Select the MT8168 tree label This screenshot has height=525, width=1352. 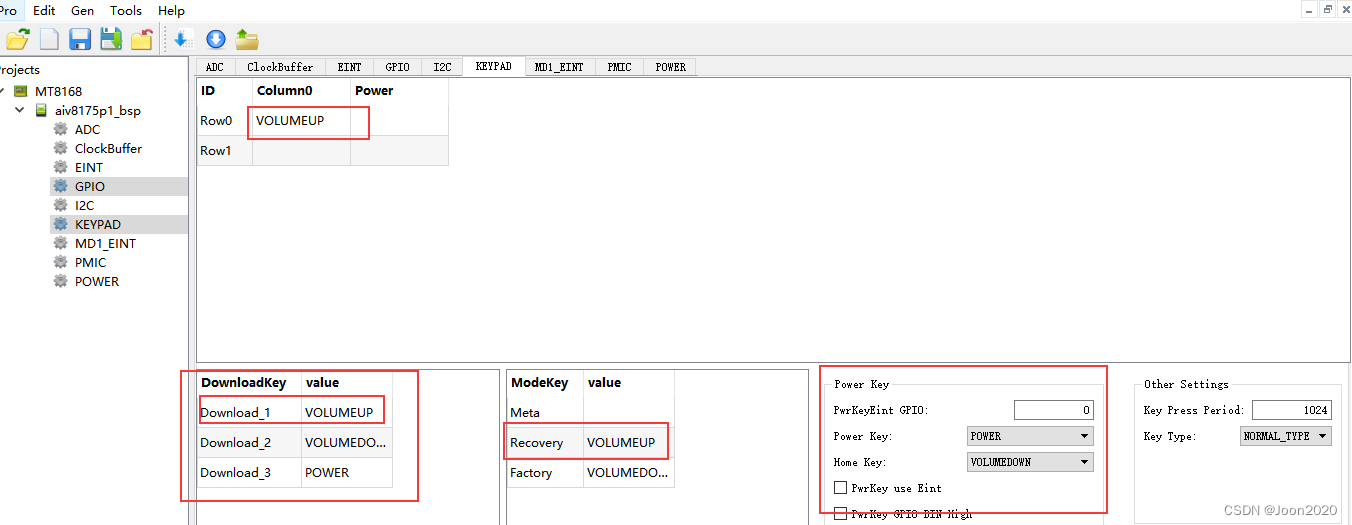click(58, 91)
